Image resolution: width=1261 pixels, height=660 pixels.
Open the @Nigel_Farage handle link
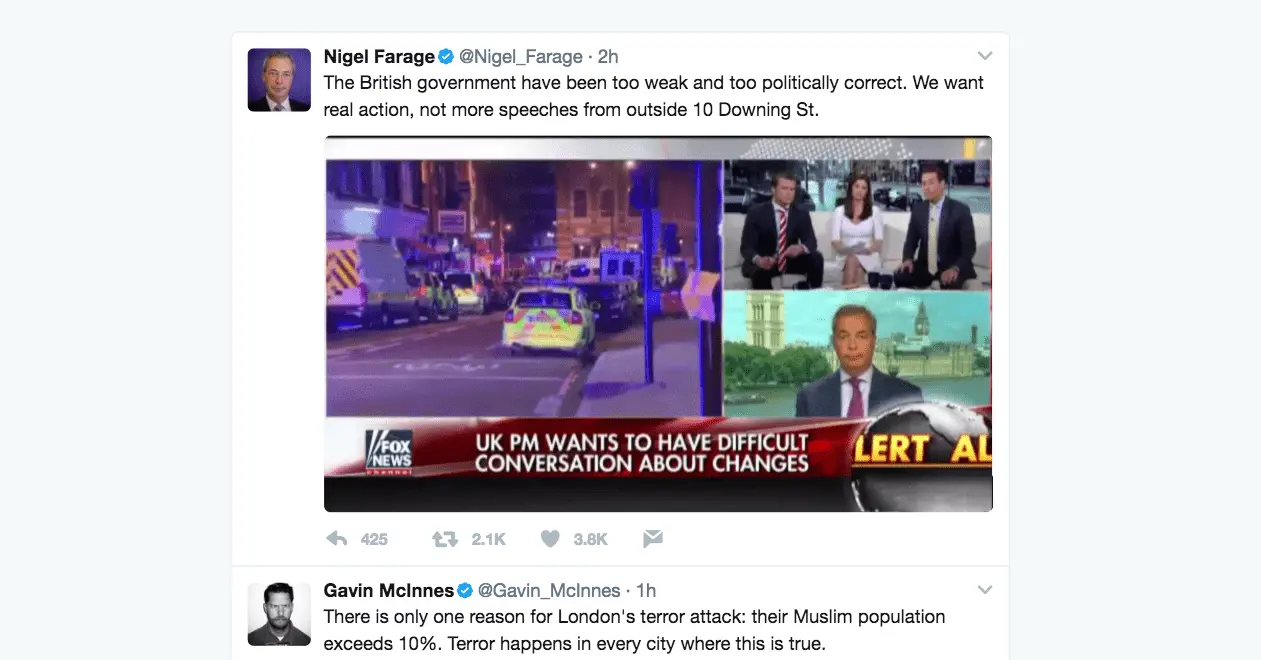pyautogui.click(x=520, y=56)
